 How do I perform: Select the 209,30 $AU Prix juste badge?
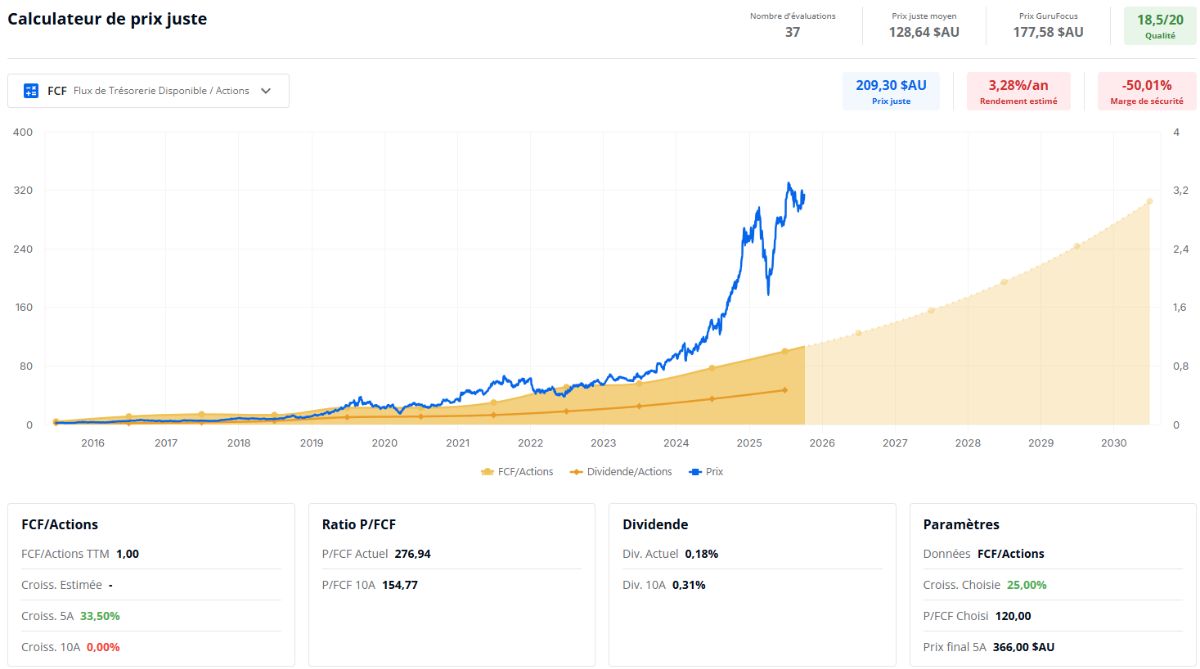click(x=891, y=91)
